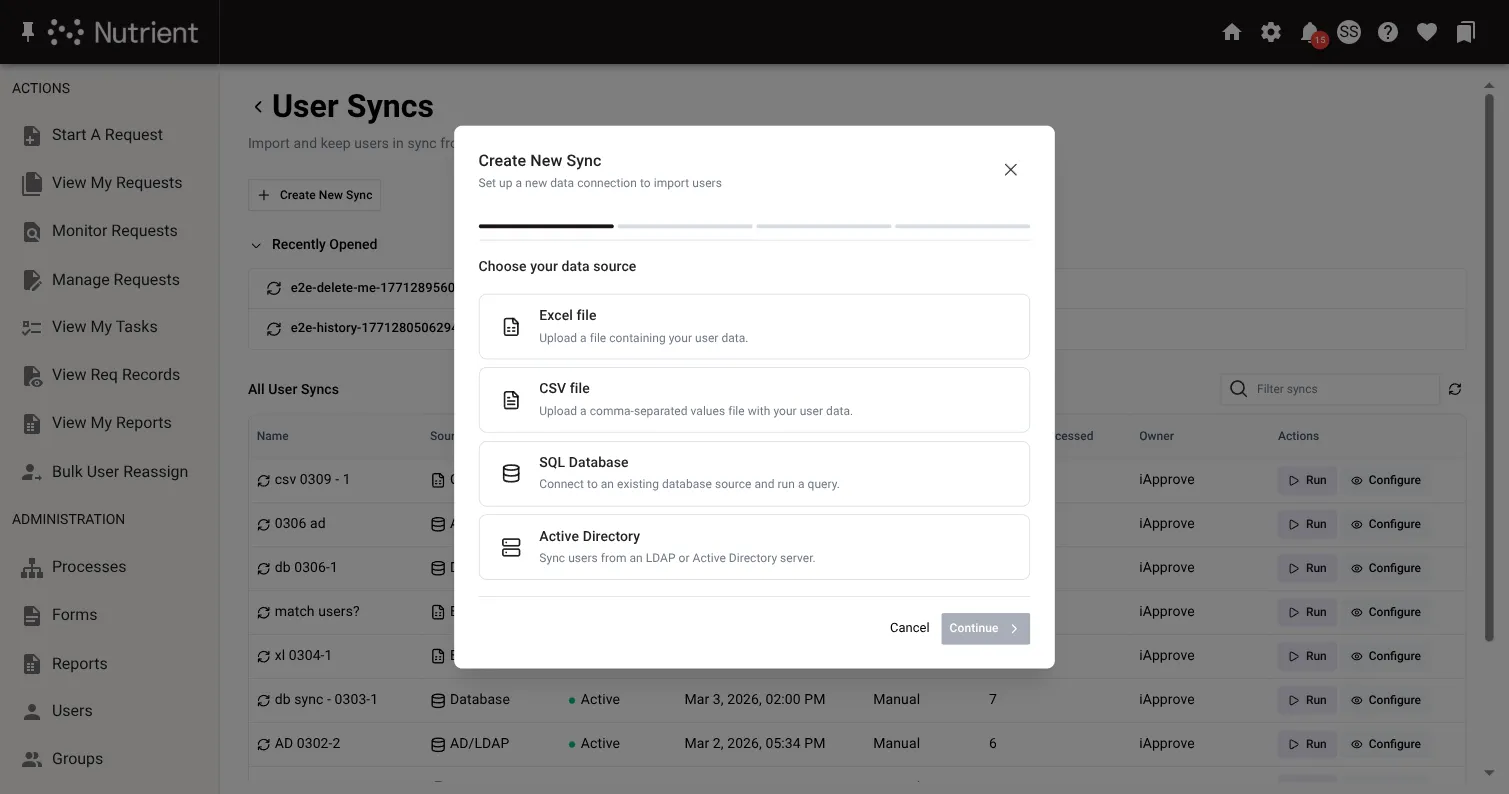Click the Create New Sync button
Screen dimensions: 1509x794
[315, 195]
